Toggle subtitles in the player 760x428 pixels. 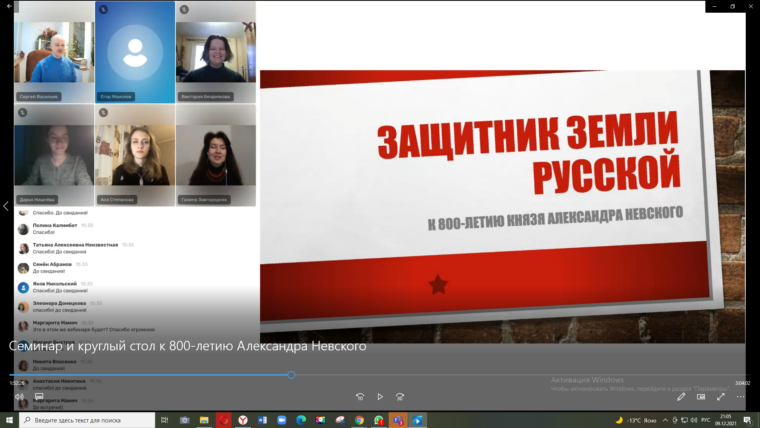39,397
